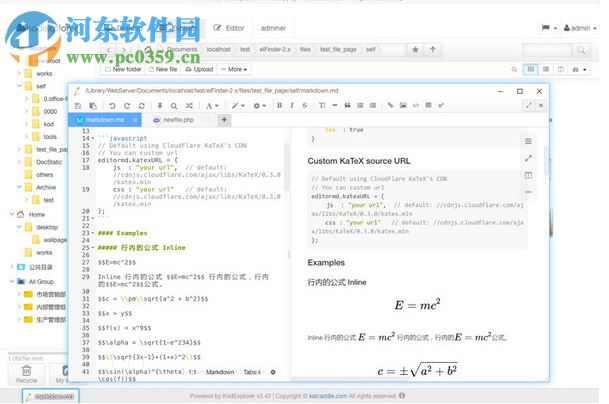The height and width of the screenshot is (404, 609).
Task: Click the split view icon beside the preview
Action: 528,175
